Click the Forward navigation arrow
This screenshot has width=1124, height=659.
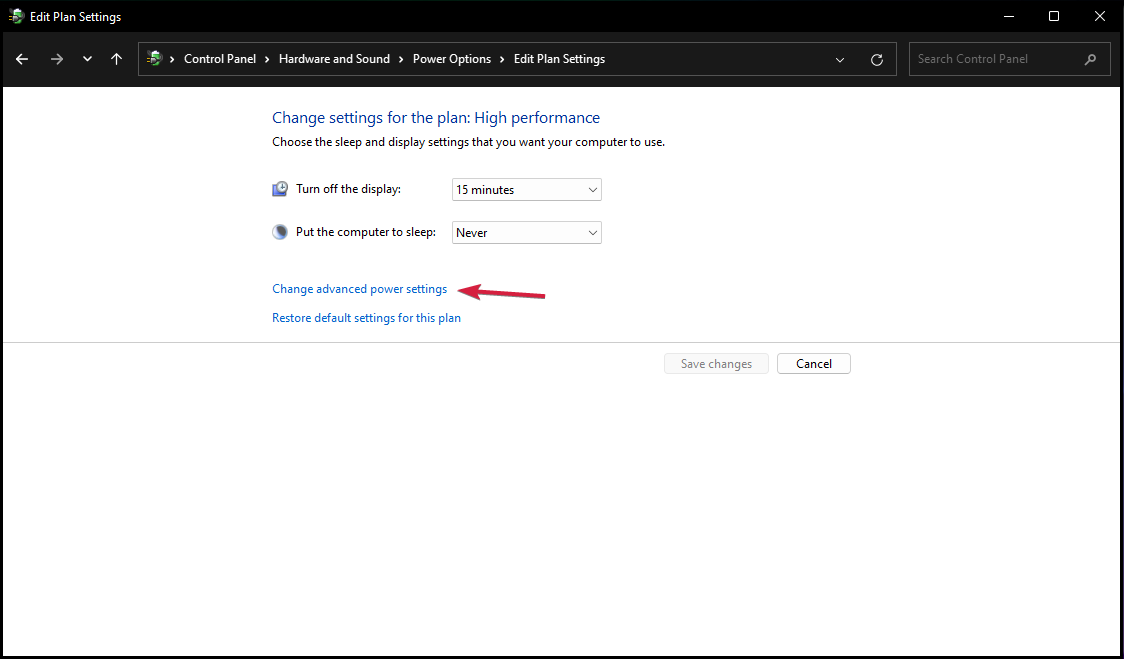[x=57, y=59]
